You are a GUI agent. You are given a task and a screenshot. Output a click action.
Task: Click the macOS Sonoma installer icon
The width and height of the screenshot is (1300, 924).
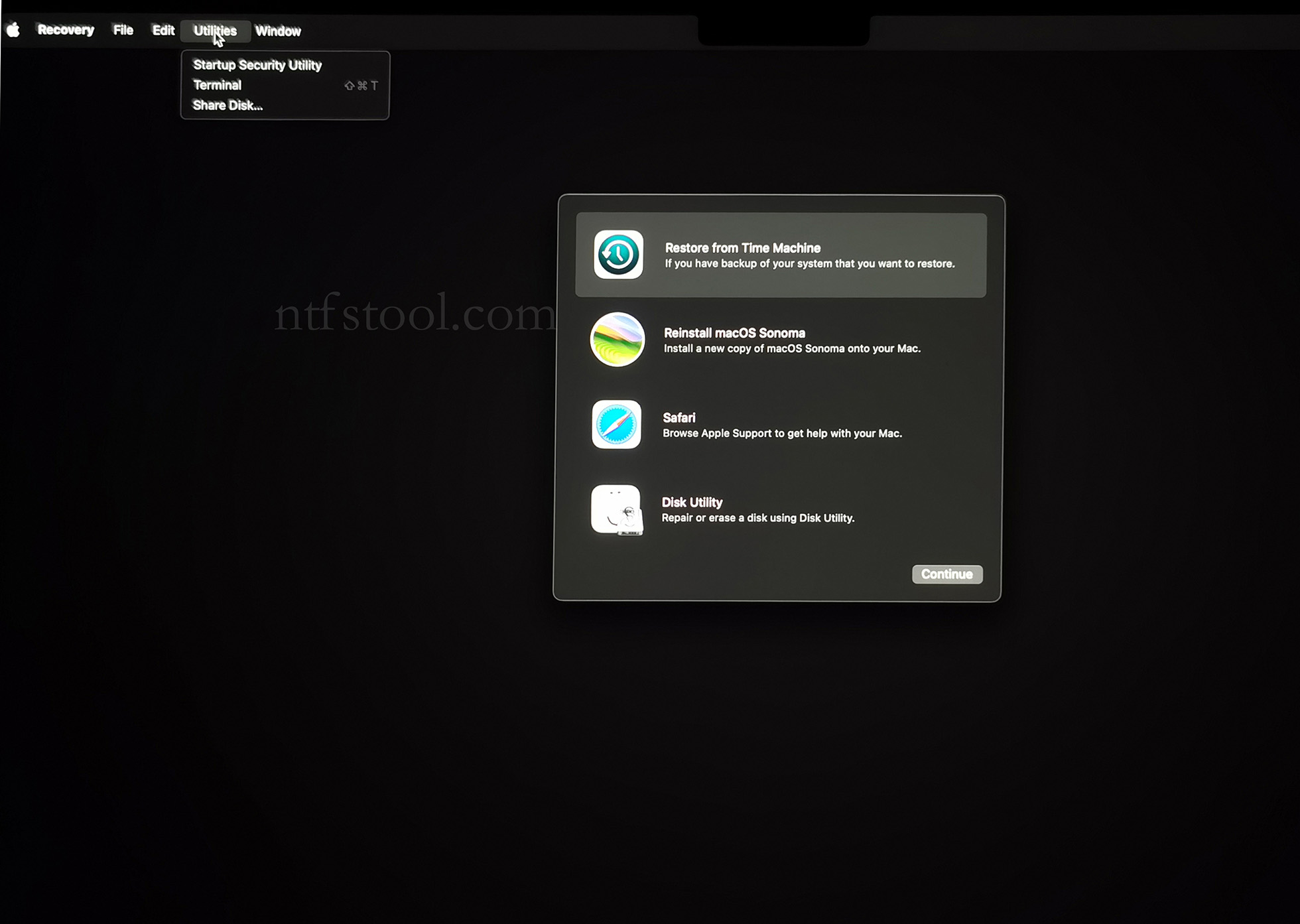click(617, 340)
